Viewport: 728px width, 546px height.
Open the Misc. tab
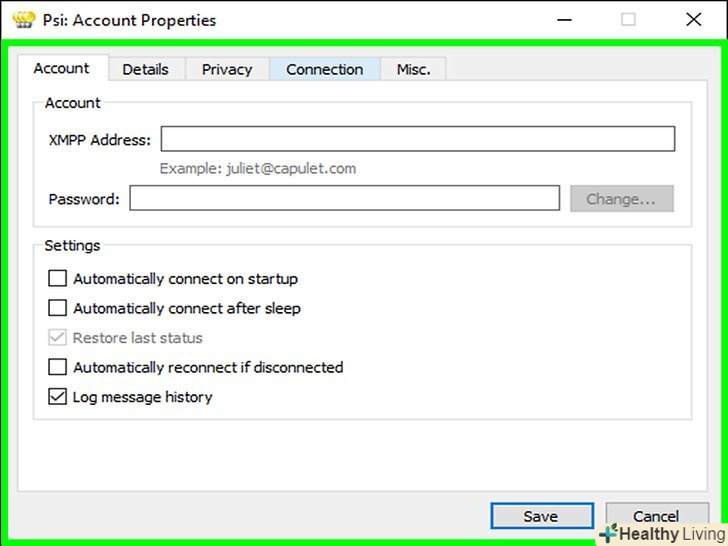tap(413, 69)
